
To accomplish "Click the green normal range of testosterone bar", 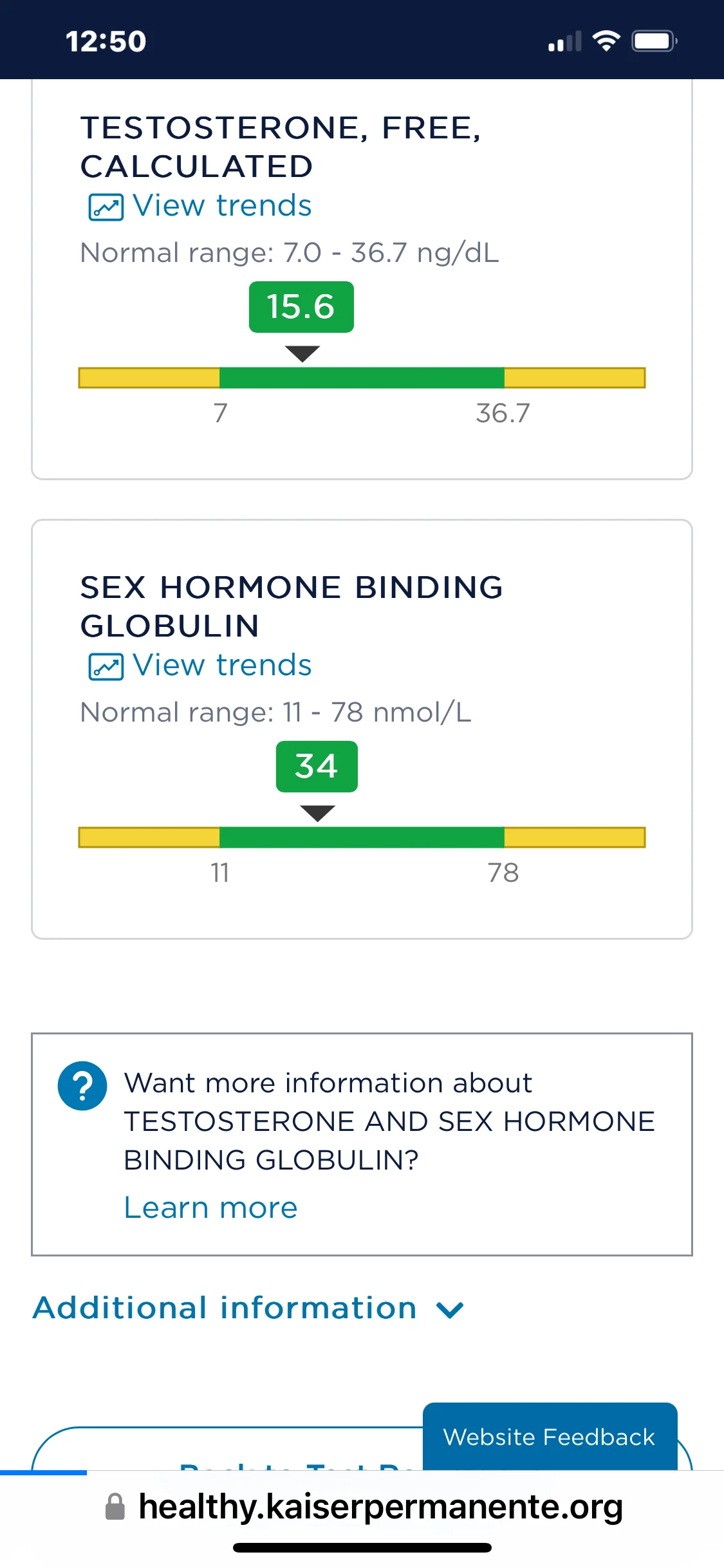I will pos(362,378).
